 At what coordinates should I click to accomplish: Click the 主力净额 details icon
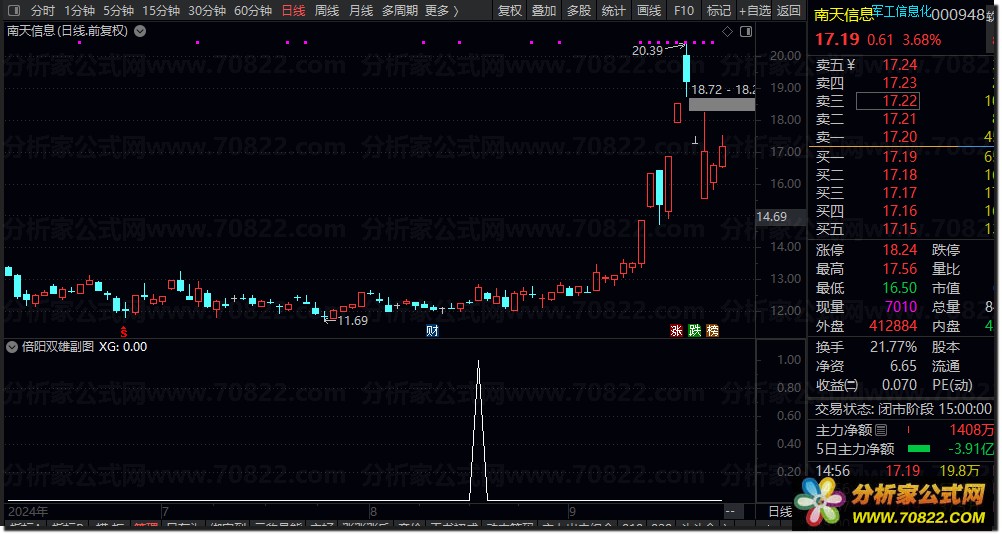tap(881, 430)
